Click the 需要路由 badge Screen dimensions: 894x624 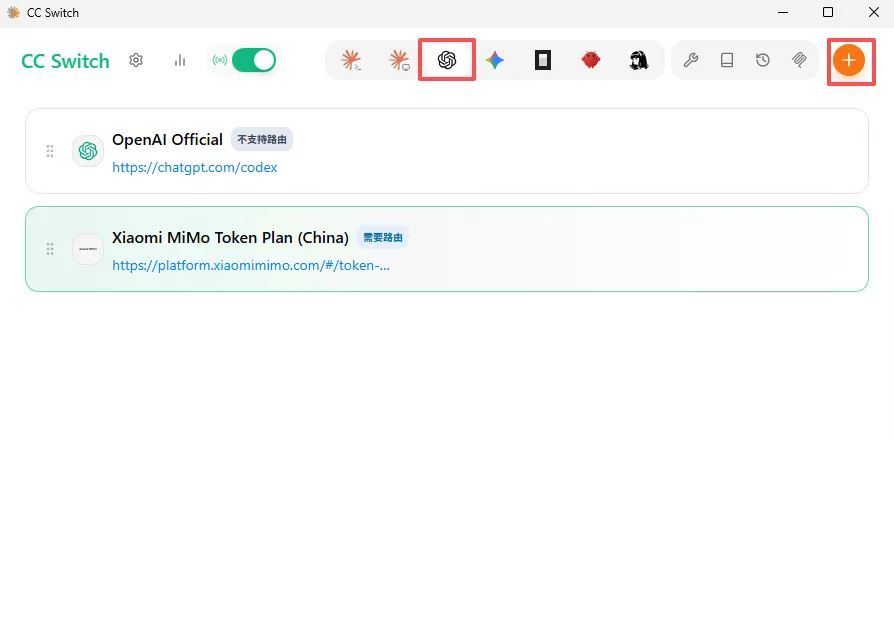383,237
